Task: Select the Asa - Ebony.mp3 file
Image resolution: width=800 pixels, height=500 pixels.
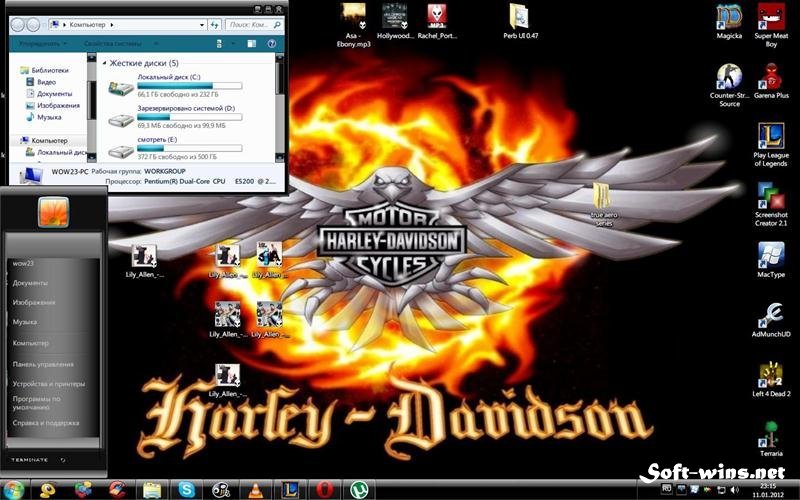Action: point(353,24)
